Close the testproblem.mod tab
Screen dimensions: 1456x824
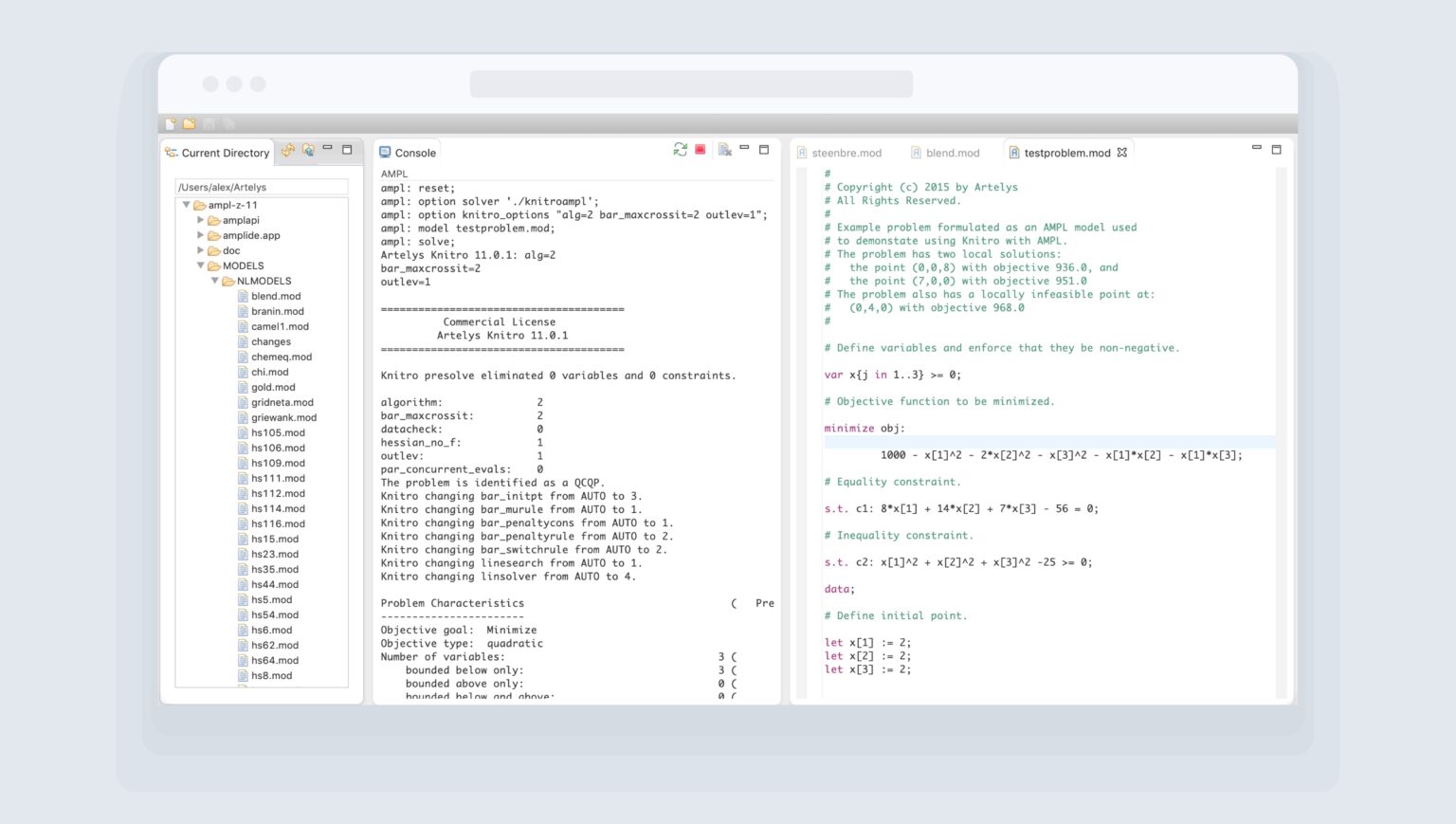pos(1122,151)
